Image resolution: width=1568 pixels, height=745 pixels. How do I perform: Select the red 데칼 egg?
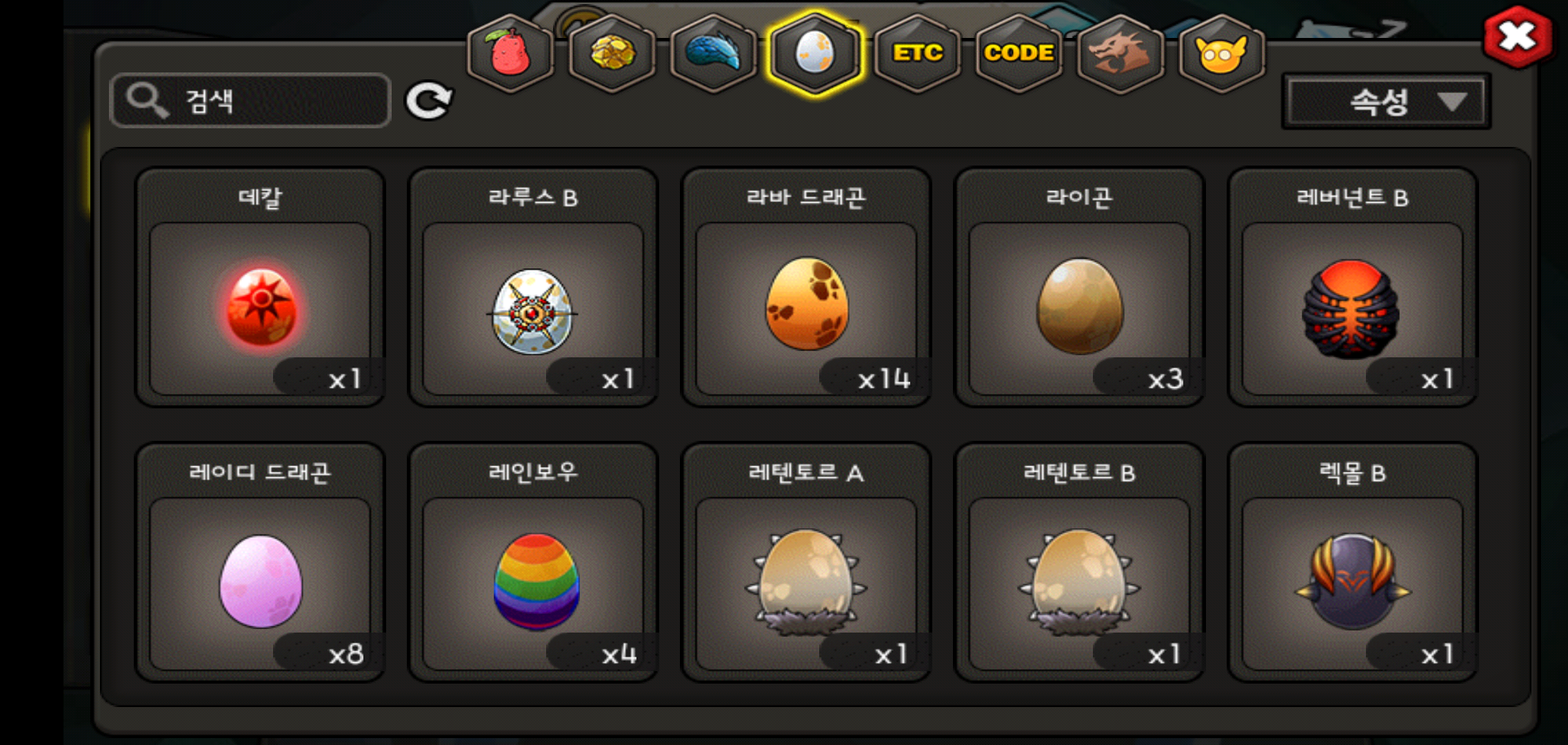coord(260,288)
